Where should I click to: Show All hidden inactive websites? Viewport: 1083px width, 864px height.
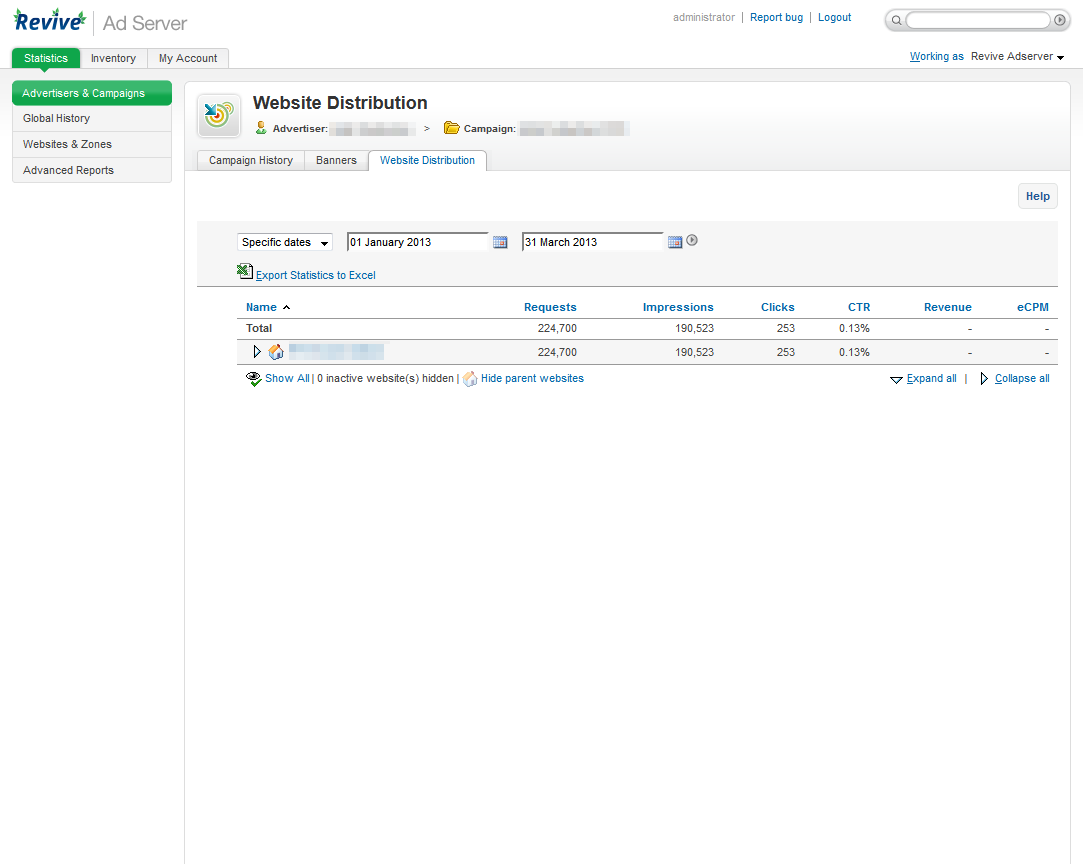(287, 378)
